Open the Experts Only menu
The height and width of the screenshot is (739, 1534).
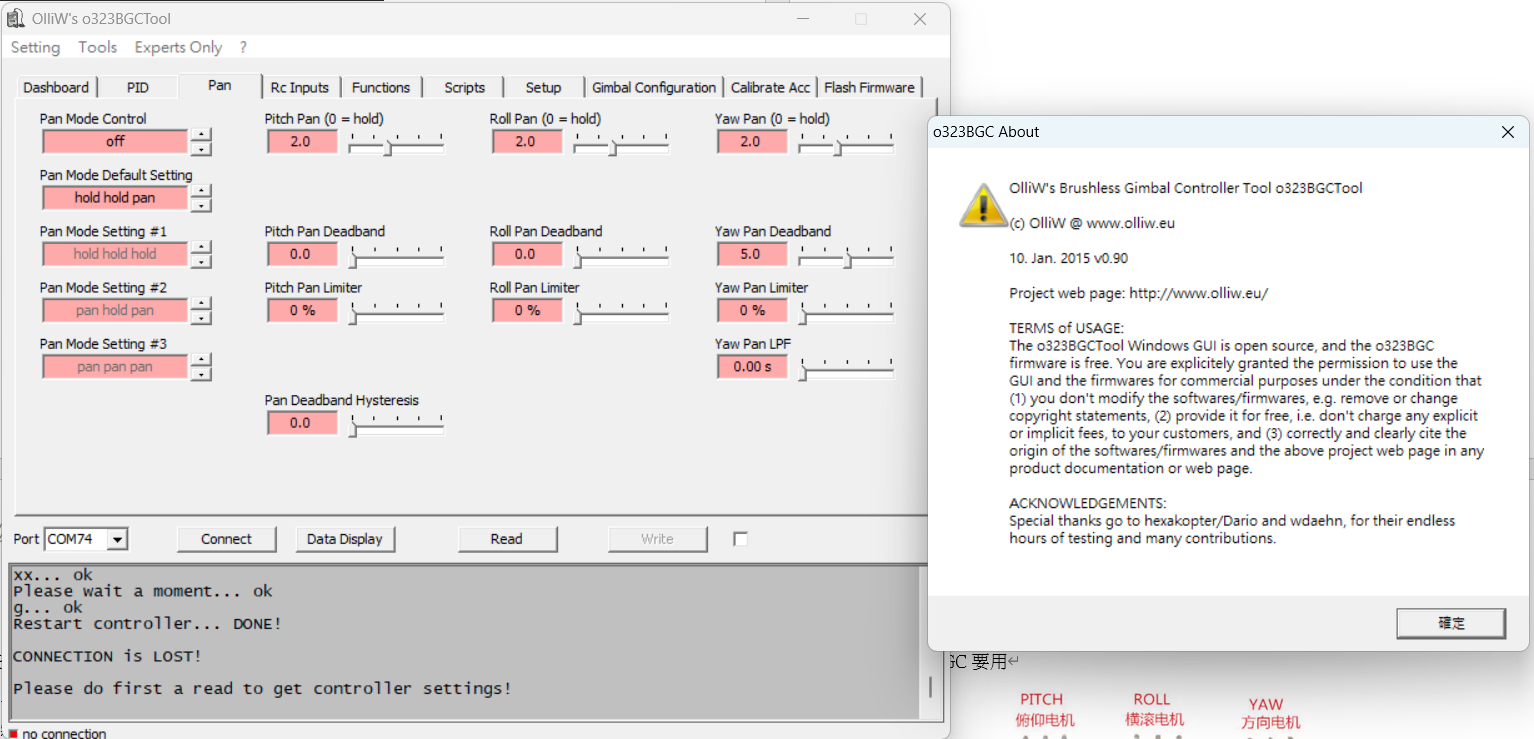click(x=178, y=47)
